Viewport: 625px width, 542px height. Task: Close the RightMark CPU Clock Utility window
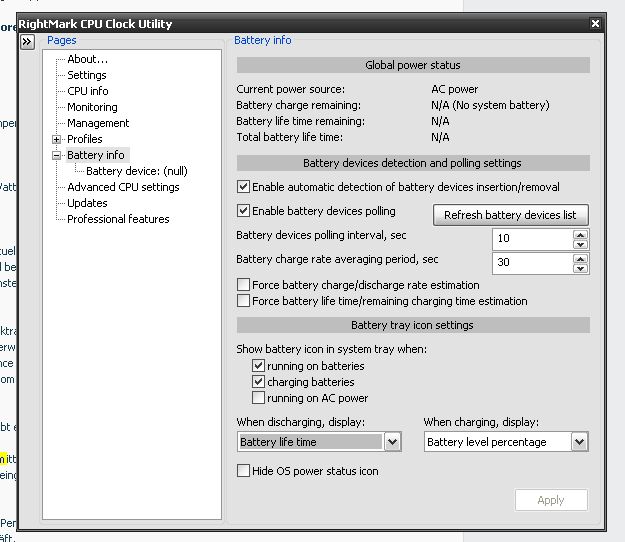[595, 24]
